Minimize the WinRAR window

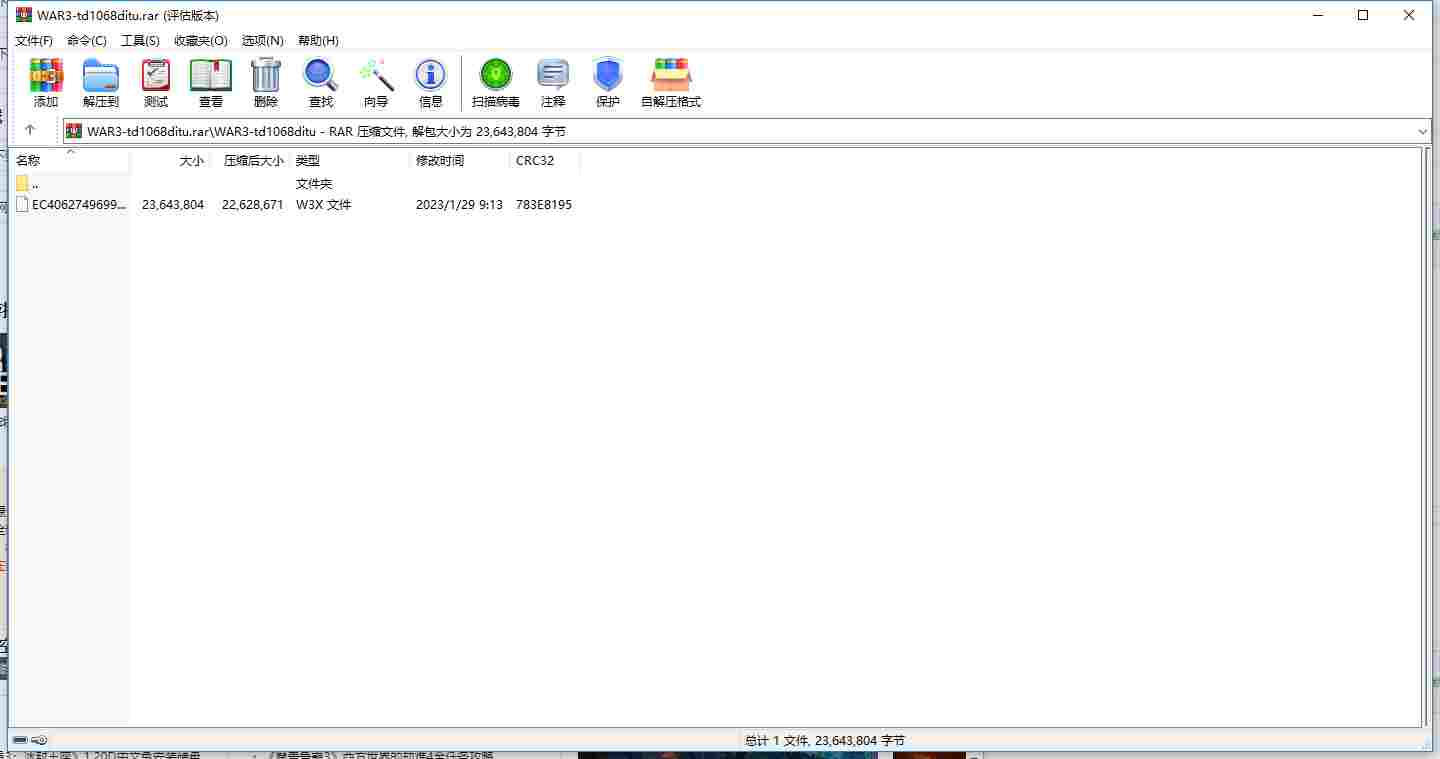pyautogui.click(x=1317, y=15)
